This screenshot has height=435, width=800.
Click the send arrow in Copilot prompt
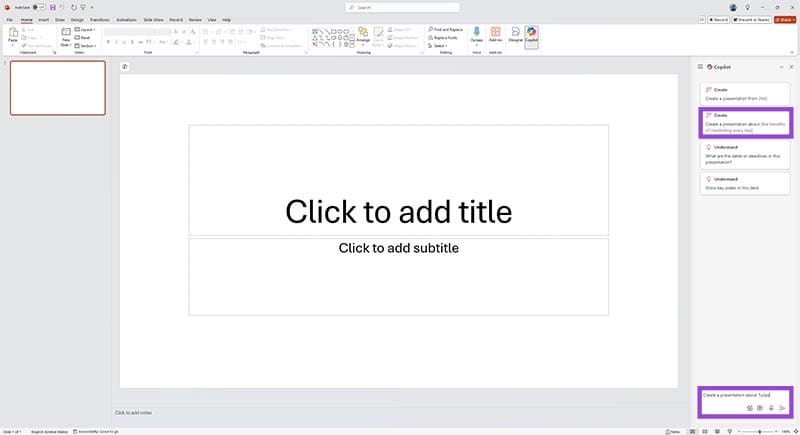[782, 408]
